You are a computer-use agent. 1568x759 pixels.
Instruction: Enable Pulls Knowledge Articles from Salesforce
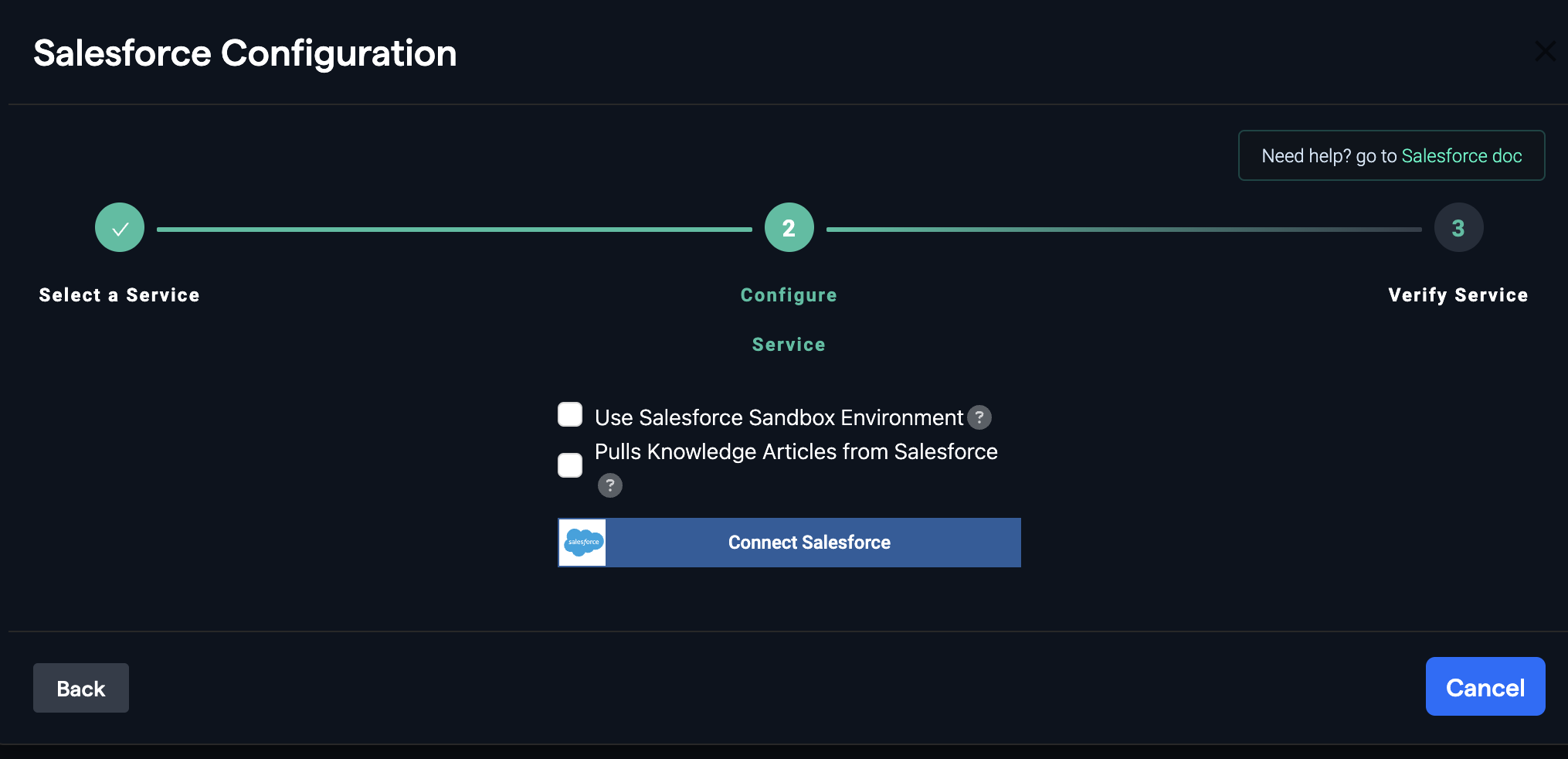click(x=569, y=465)
